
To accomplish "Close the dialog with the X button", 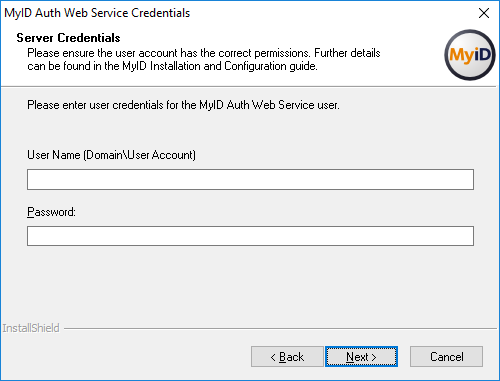I will 484,13.
